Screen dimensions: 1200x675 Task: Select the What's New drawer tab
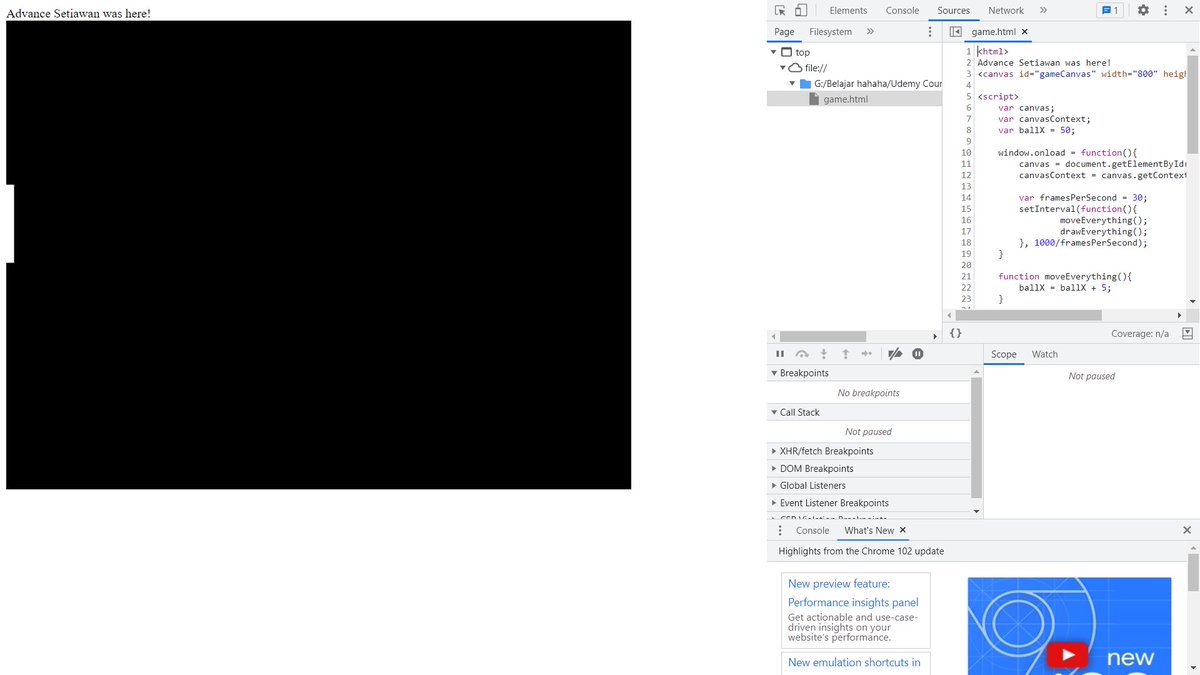869,530
